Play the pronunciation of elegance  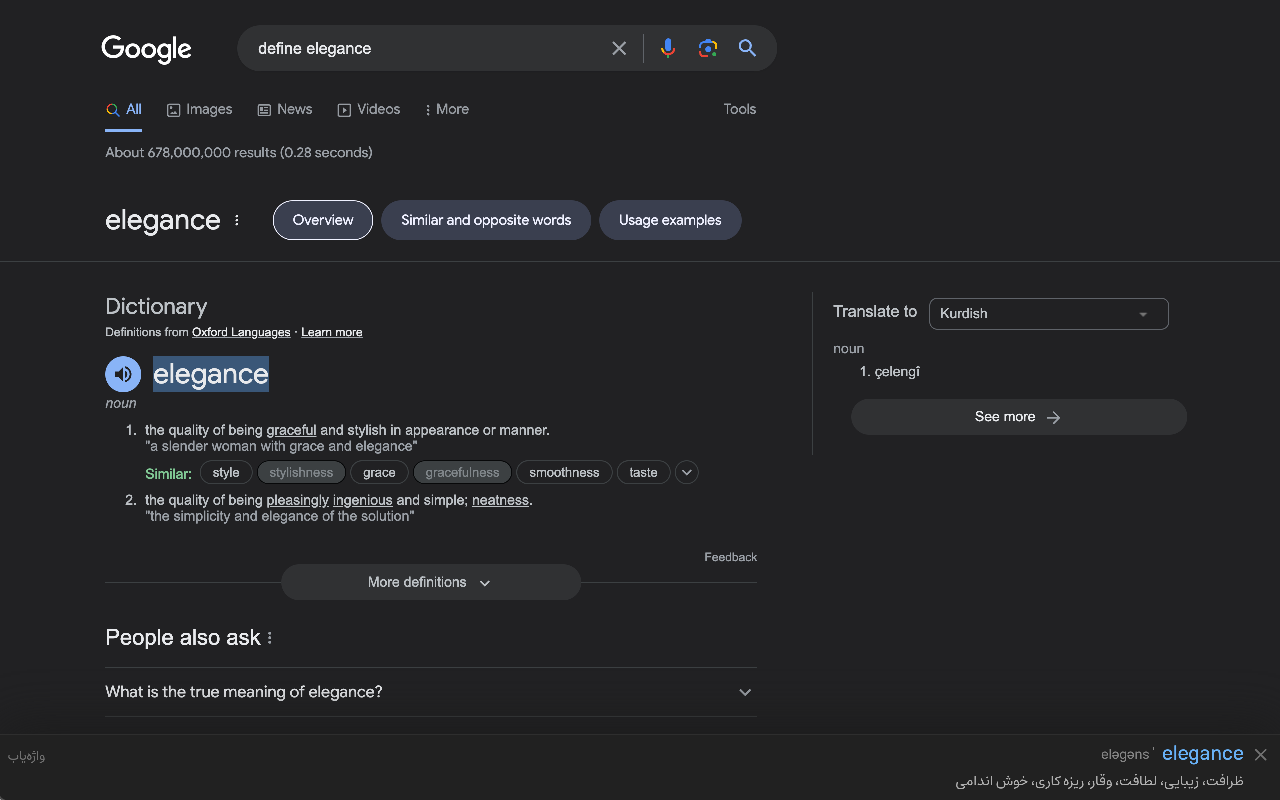coord(122,373)
